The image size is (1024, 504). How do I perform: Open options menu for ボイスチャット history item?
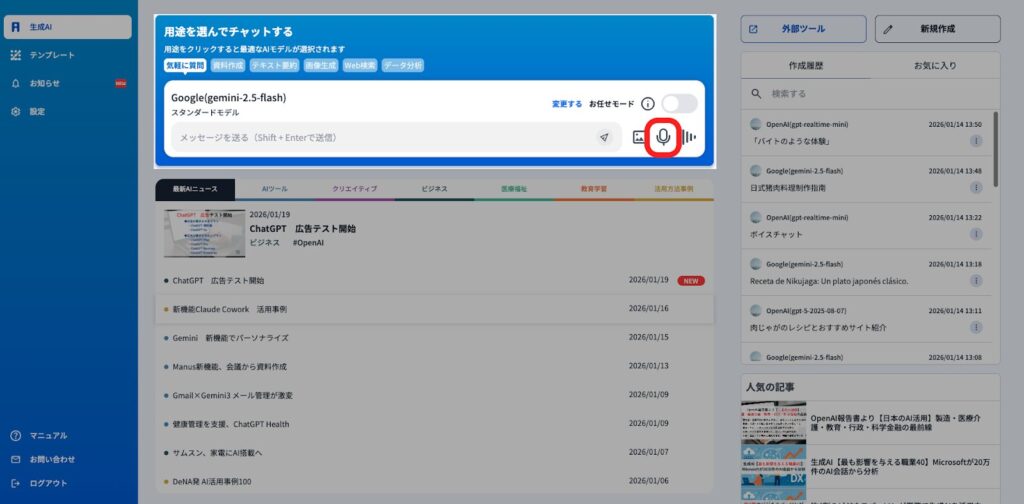tap(975, 234)
